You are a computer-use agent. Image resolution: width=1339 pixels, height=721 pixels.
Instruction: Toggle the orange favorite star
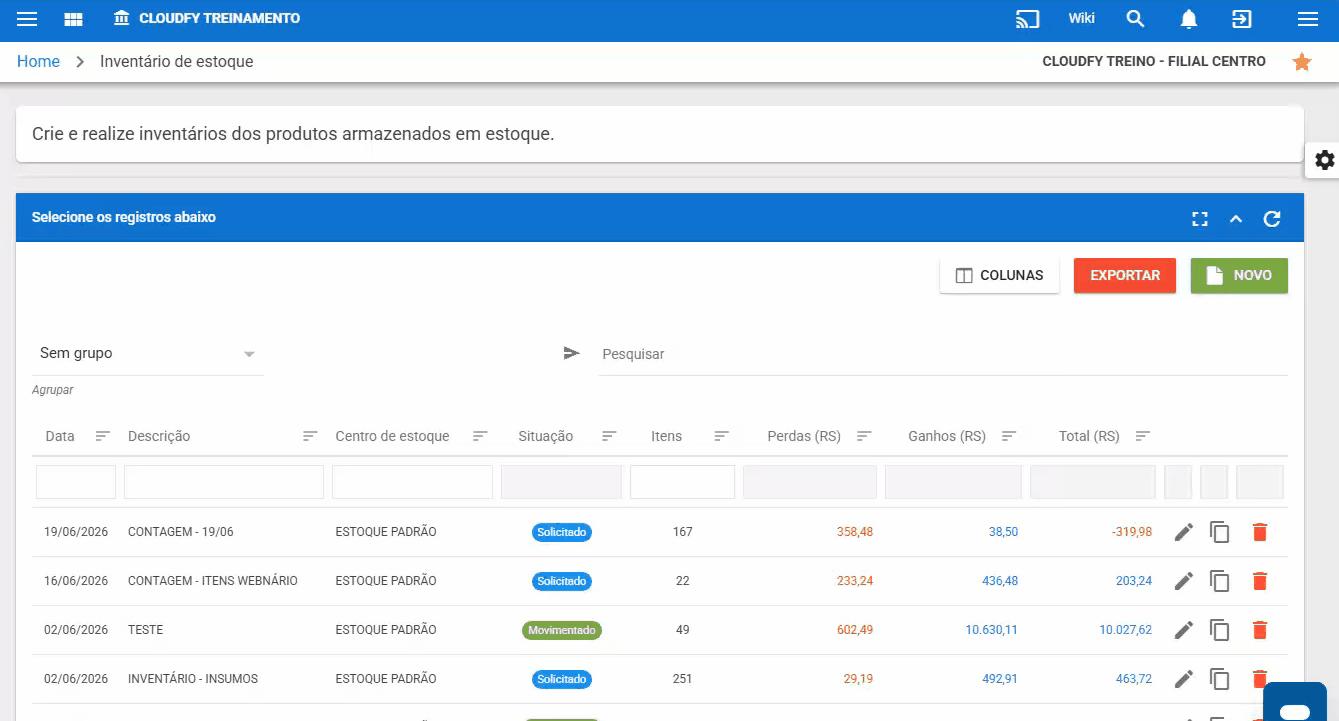pyautogui.click(x=1302, y=62)
